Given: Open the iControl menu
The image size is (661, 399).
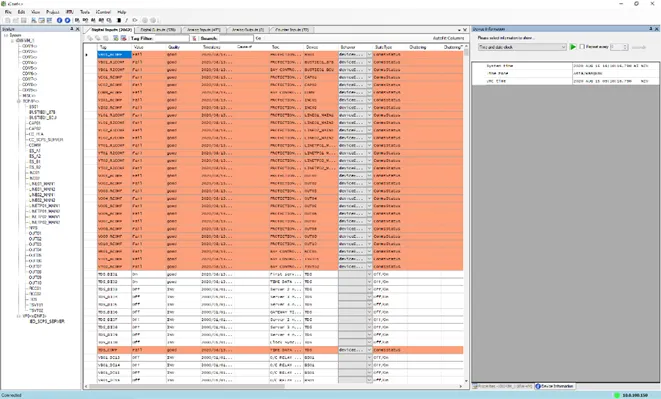Looking at the screenshot, I should 103,12.
